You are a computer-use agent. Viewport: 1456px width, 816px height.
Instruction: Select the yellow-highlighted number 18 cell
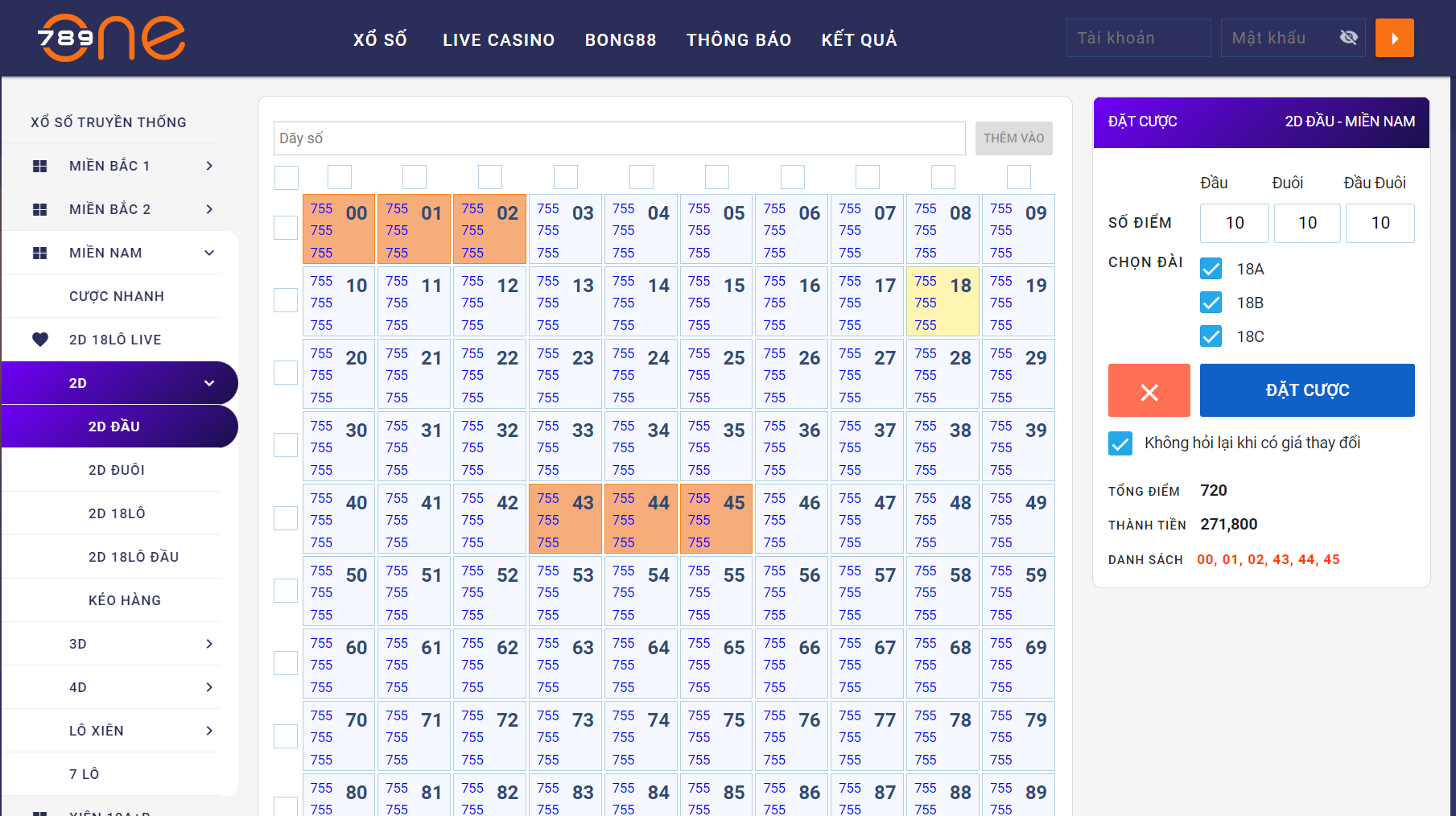tap(943, 302)
